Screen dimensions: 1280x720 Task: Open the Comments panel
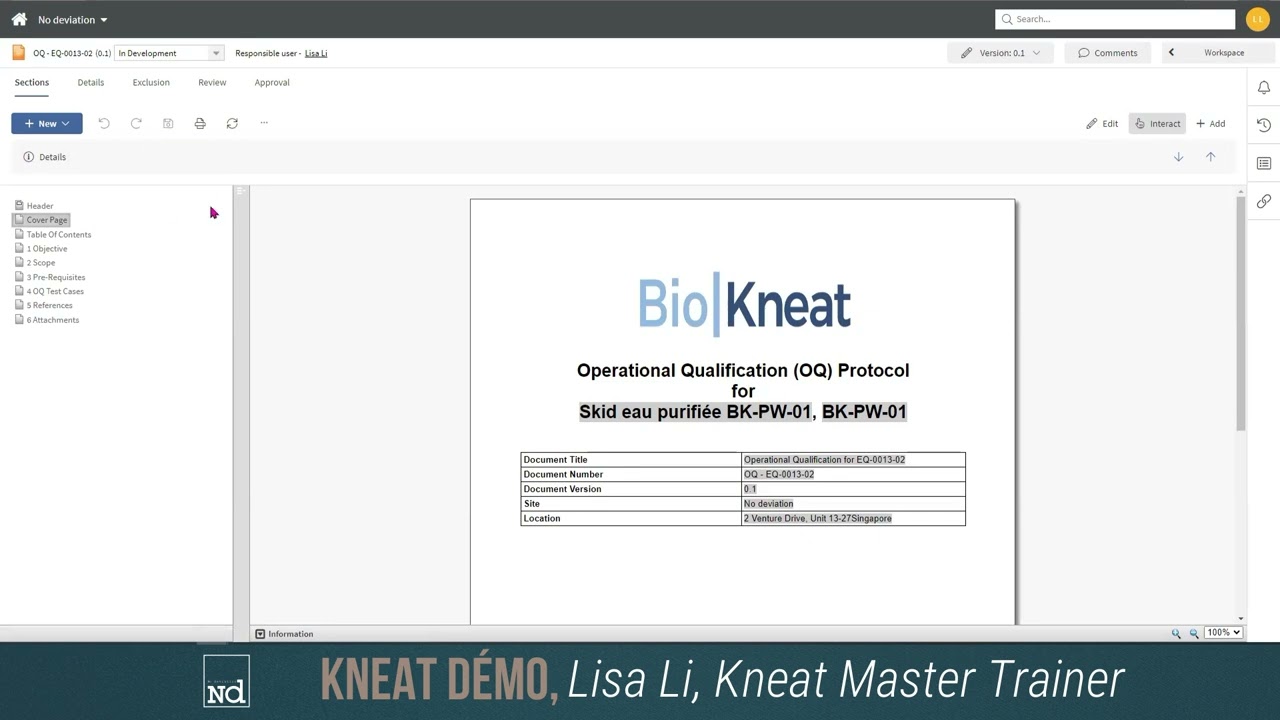point(1107,53)
